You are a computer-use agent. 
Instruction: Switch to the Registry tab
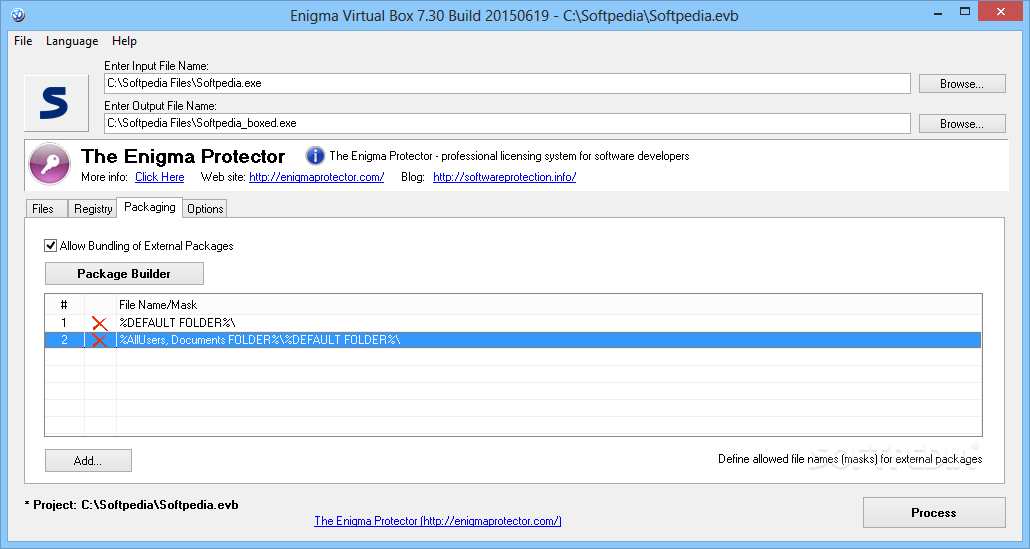(x=93, y=208)
